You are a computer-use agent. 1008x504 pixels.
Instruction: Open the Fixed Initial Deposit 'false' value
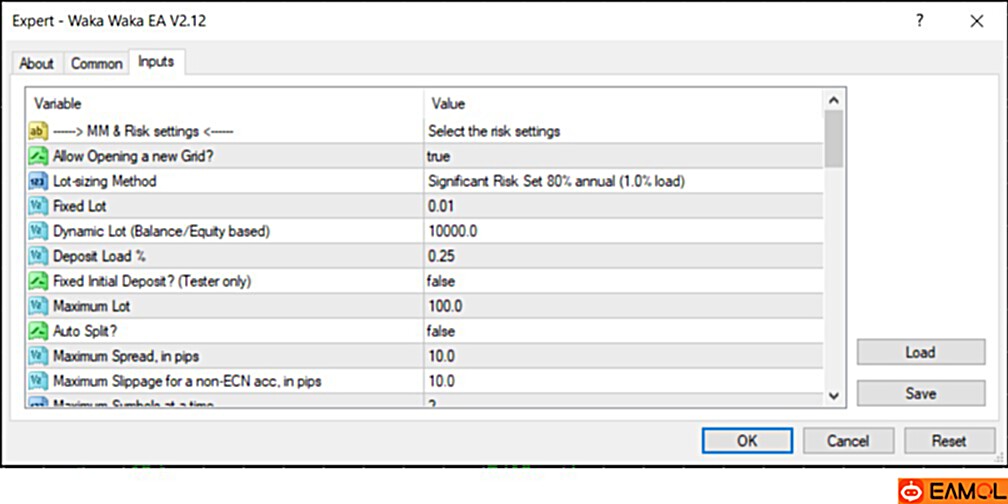click(x=624, y=282)
